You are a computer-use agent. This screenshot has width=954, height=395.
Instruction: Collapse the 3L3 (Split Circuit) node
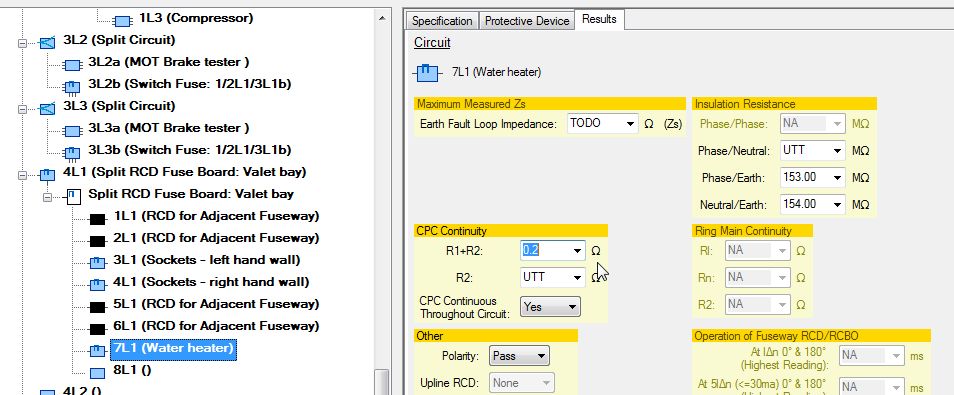coord(23,110)
